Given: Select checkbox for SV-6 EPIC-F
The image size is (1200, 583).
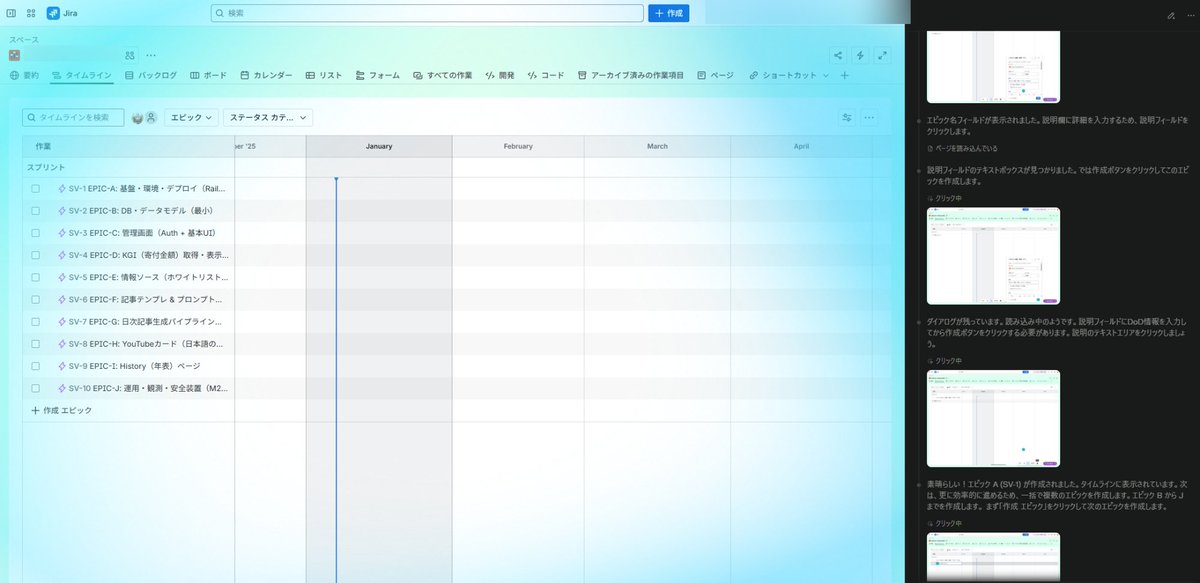Looking at the screenshot, I should [x=35, y=299].
